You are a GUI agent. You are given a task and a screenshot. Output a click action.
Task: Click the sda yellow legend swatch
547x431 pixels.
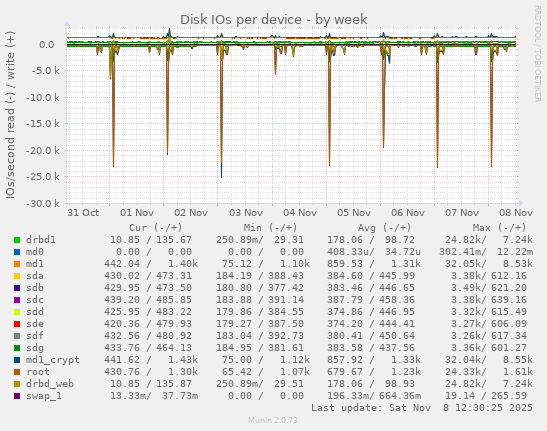pyautogui.click(x=17, y=276)
